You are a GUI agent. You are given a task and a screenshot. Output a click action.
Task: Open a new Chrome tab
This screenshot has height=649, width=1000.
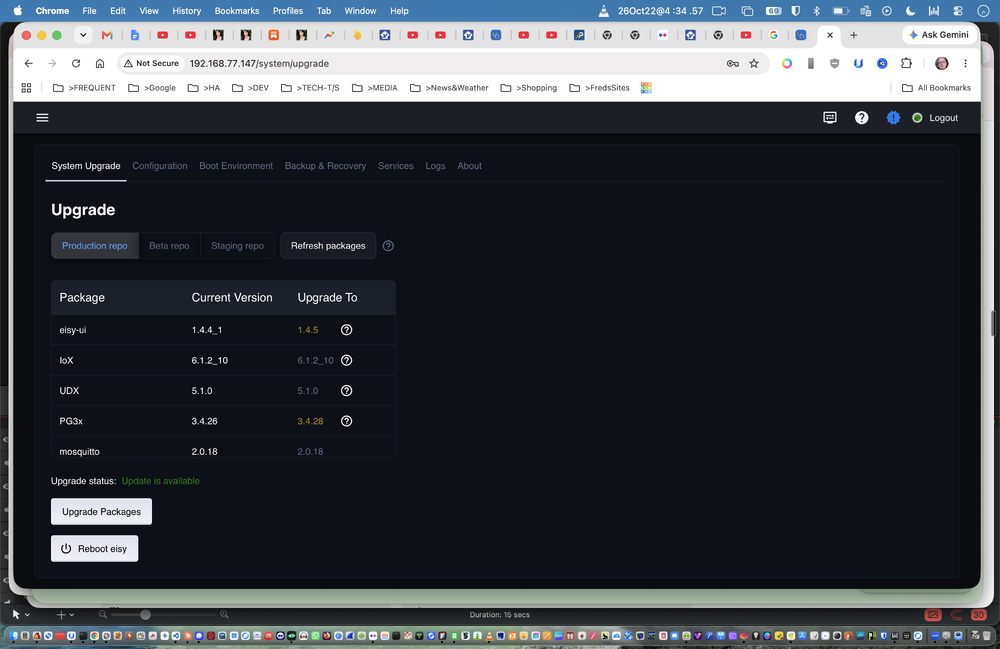[853, 35]
